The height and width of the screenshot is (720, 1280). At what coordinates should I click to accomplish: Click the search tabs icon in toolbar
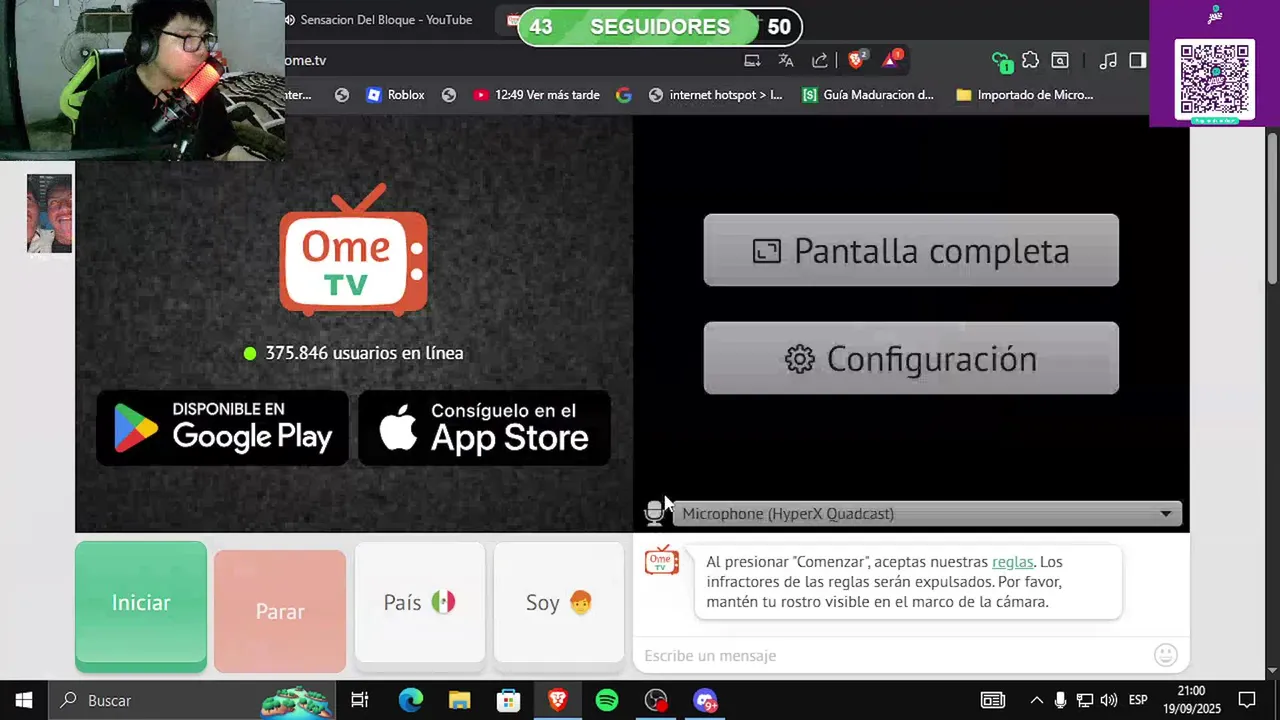coord(1060,61)
